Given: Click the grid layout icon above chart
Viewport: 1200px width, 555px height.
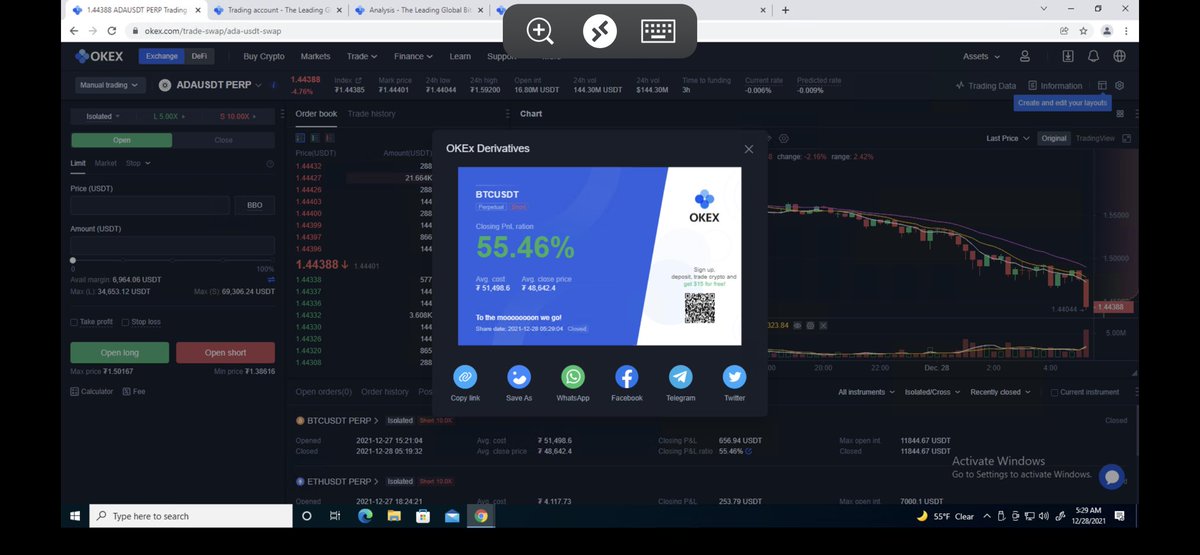Looking at the screenshot, I should [x=1120, y=114].
